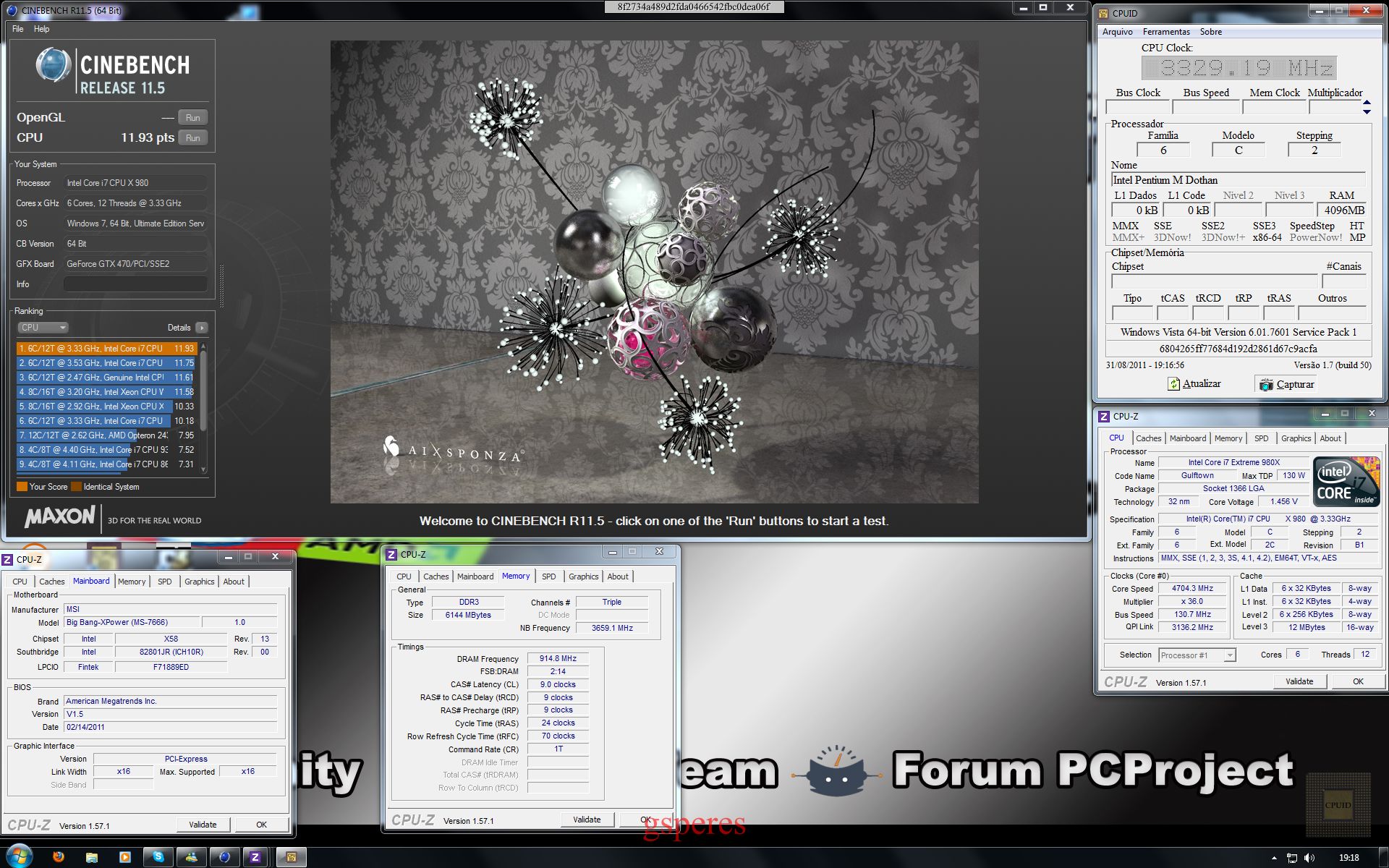This screenshot has height=868, width=1389.
Task: Open the network icon in the system tray
Action: (1292, 858)
